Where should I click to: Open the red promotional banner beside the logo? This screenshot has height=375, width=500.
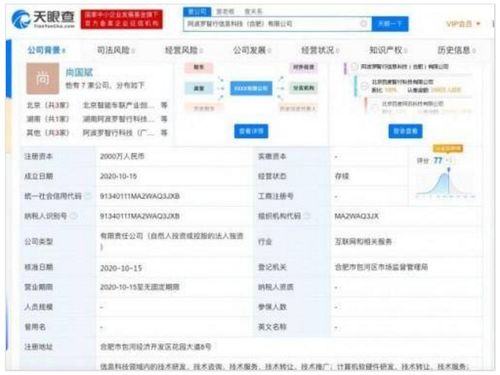click(121, 19)
